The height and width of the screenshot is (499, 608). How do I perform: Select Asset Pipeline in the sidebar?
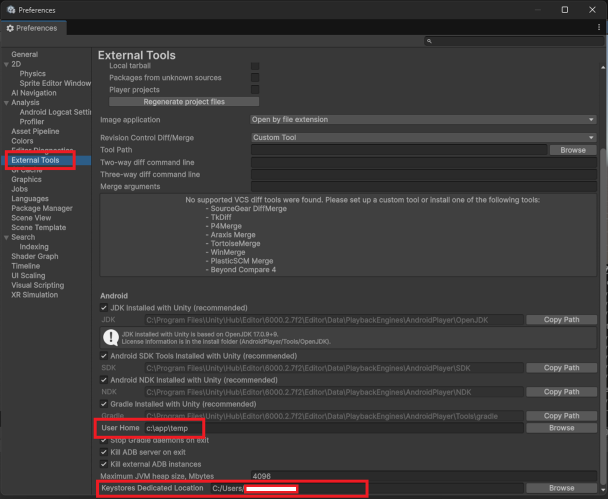tap(35, 131)
